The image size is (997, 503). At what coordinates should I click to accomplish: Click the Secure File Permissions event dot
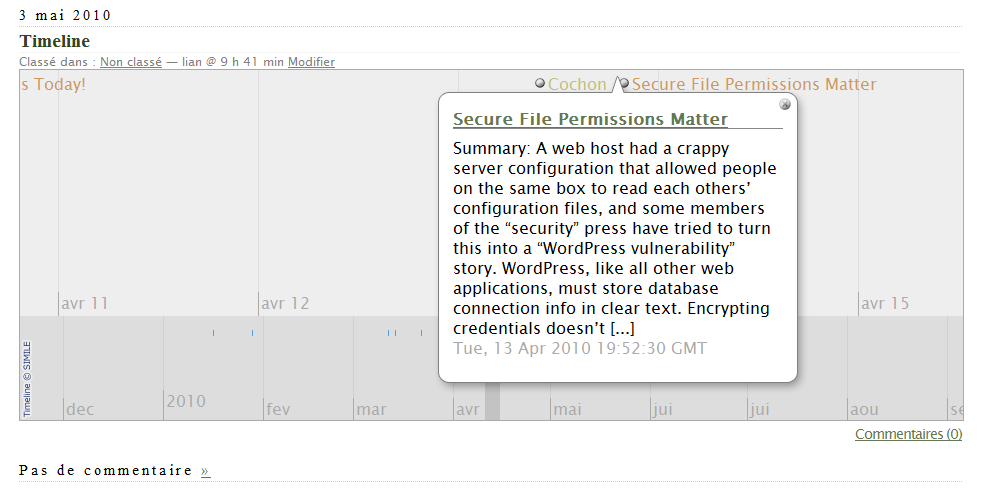tap(624, 83)
